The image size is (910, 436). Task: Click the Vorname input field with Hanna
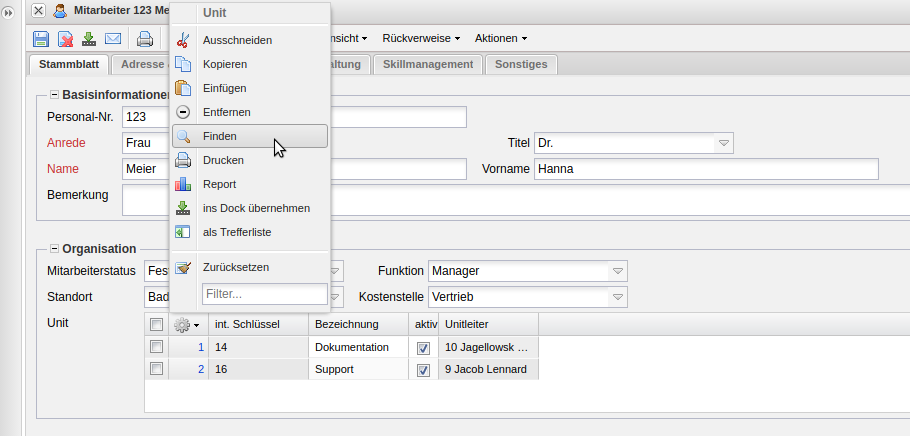[705, 169]
